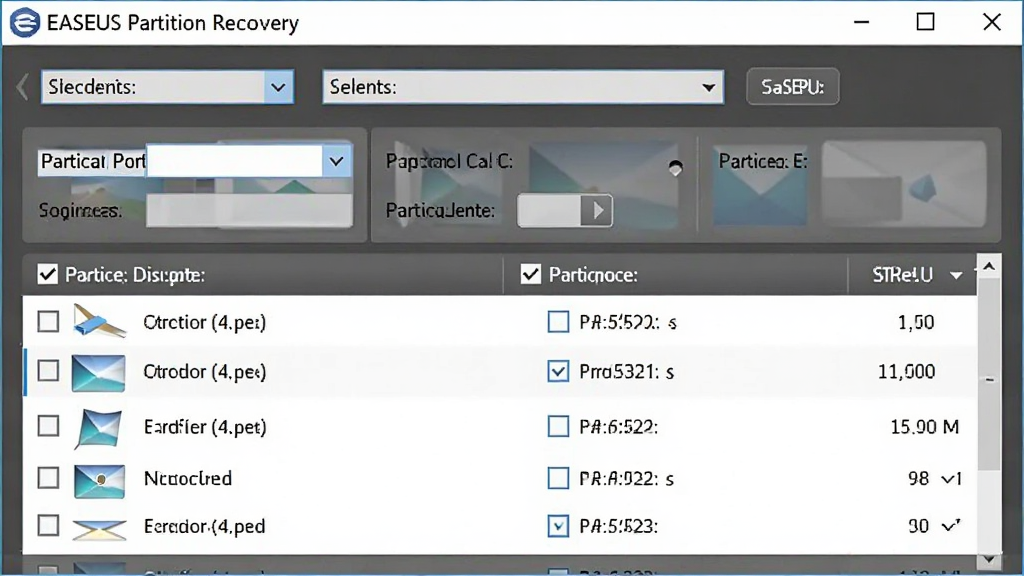1024x576 pixels.
Task: Click the Particqulente play arrow button
Action: coord(596,210)
